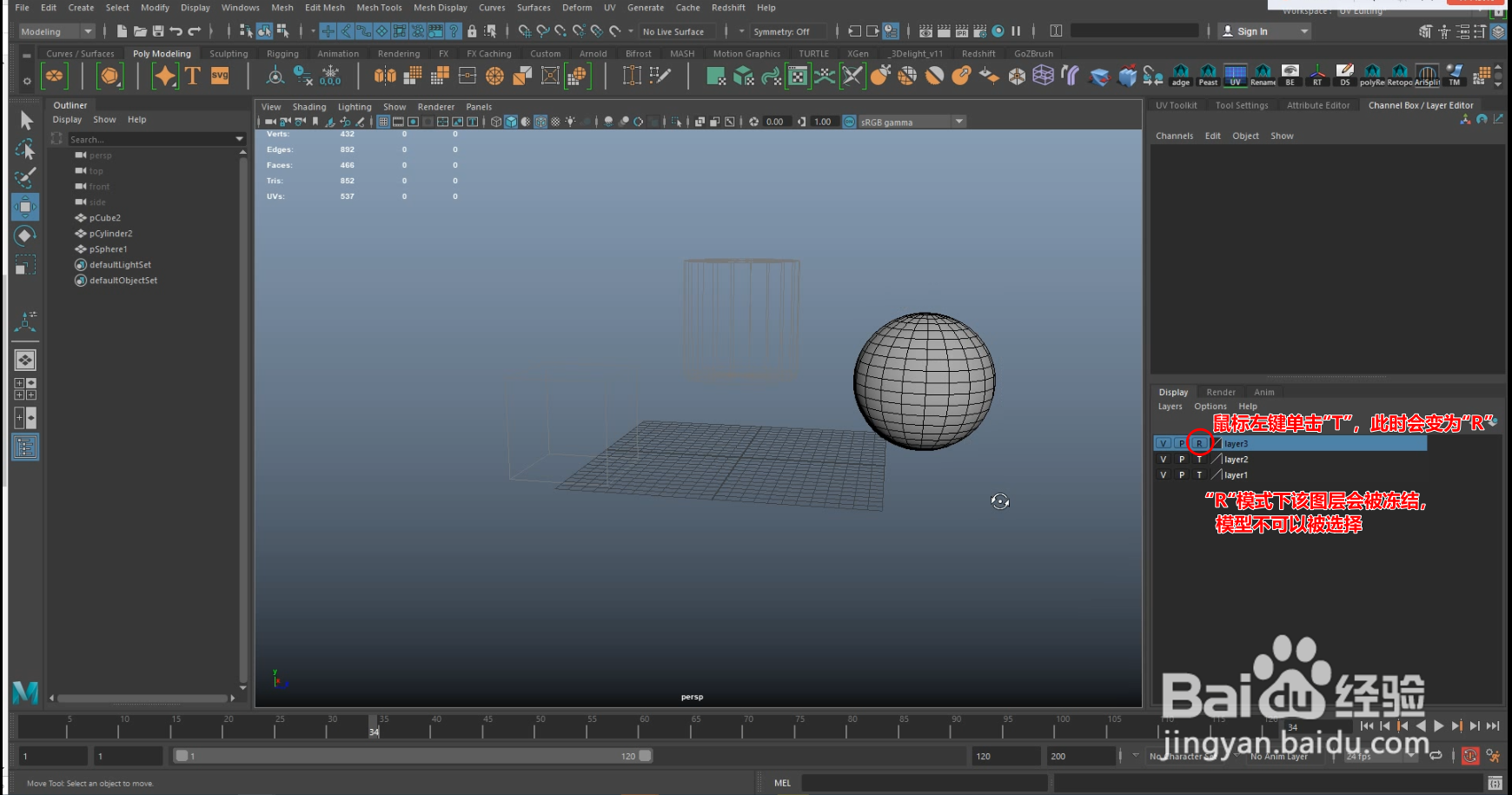Open the Mesh Tools menu
The width and height of the screenshot is (1512, 795).
[379, 8]
